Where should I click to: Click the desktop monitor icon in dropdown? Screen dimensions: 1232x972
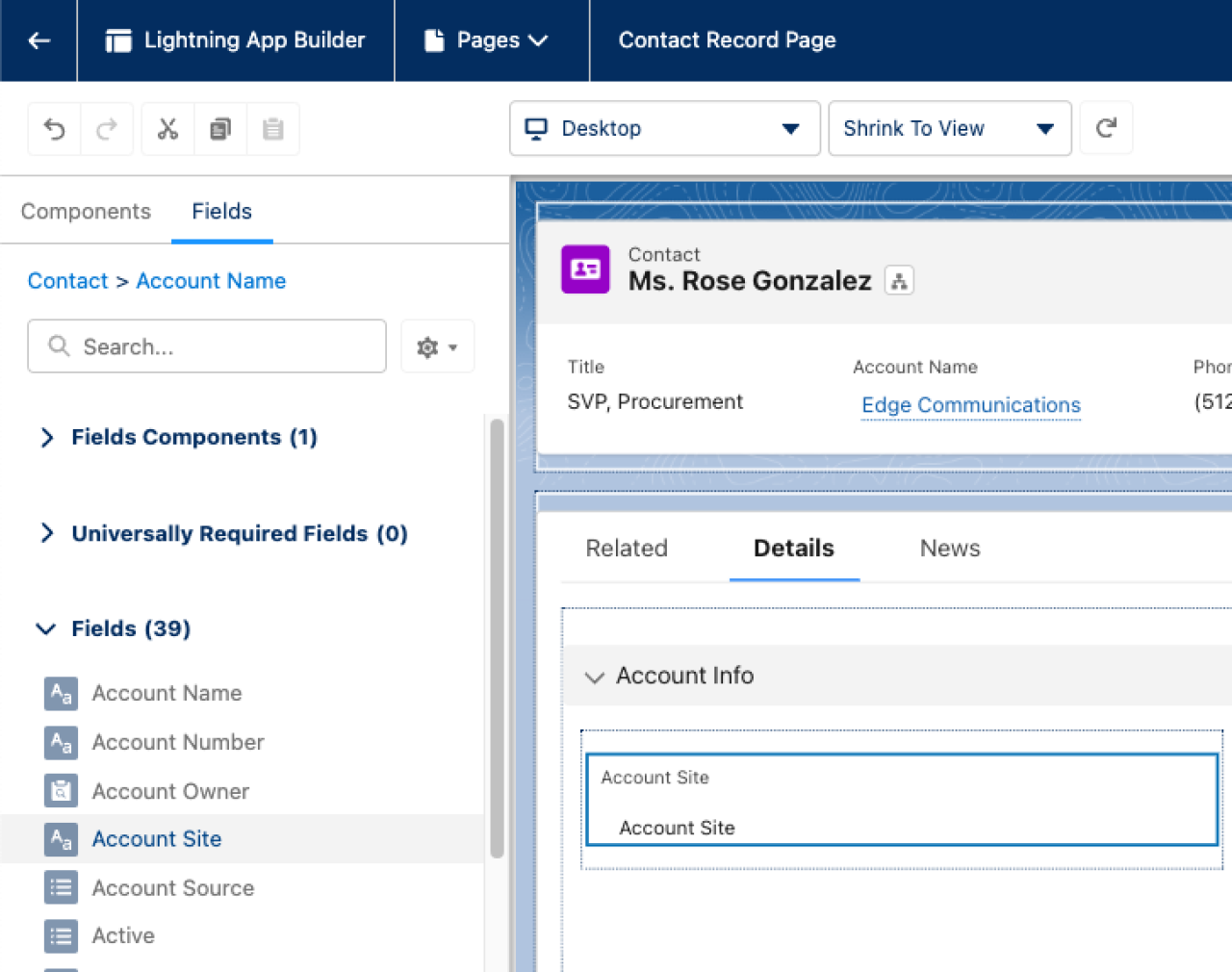(536, 129)
